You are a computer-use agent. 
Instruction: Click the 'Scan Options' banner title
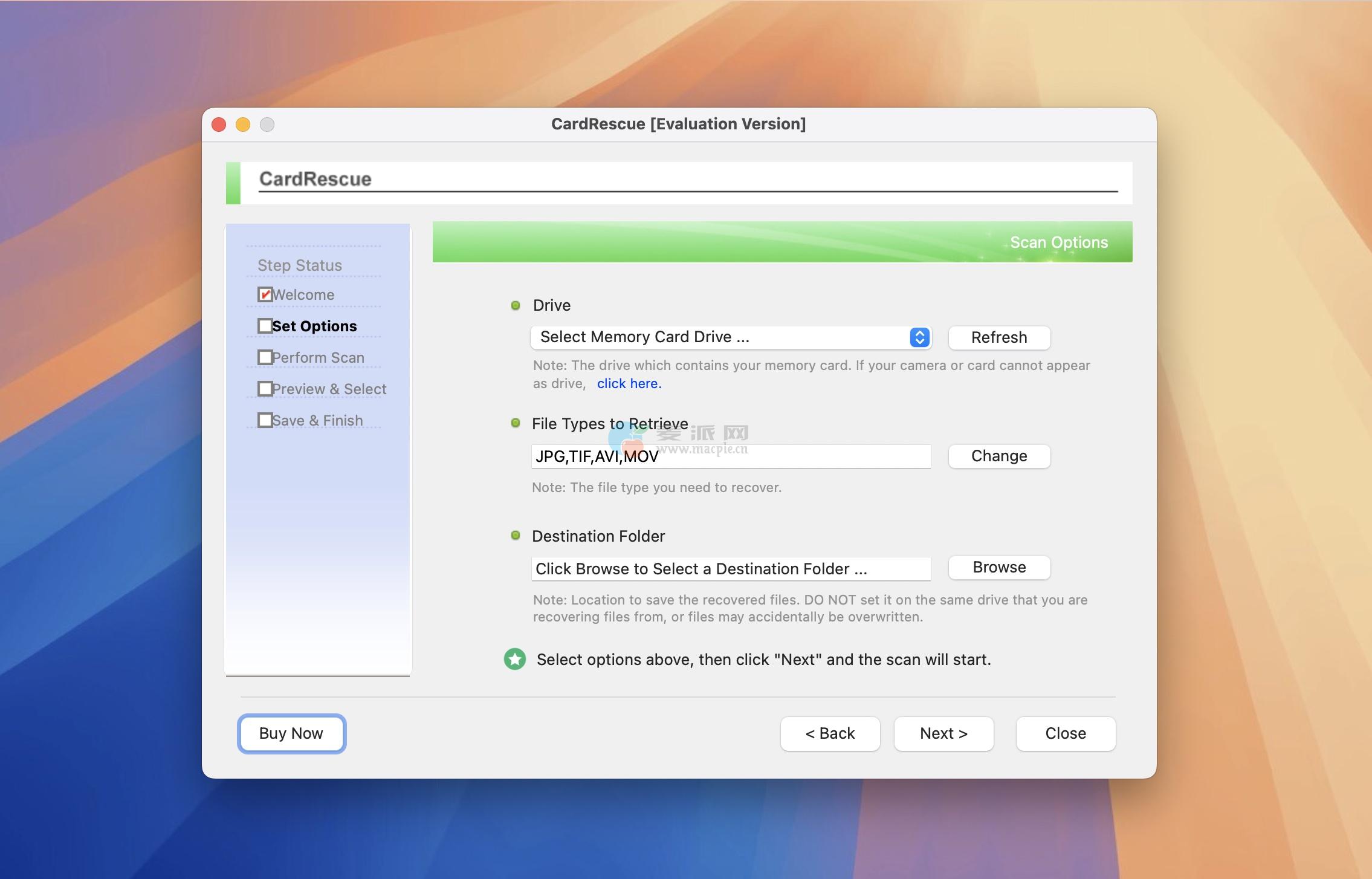pyautogui.click(x=1059, y=242)
